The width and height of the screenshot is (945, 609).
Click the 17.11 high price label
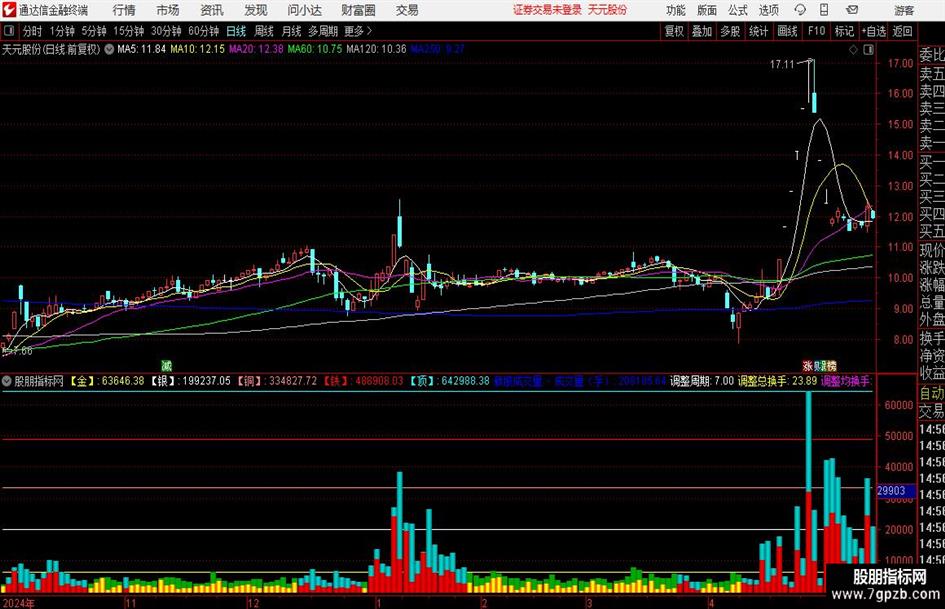(x=782, y=64)
